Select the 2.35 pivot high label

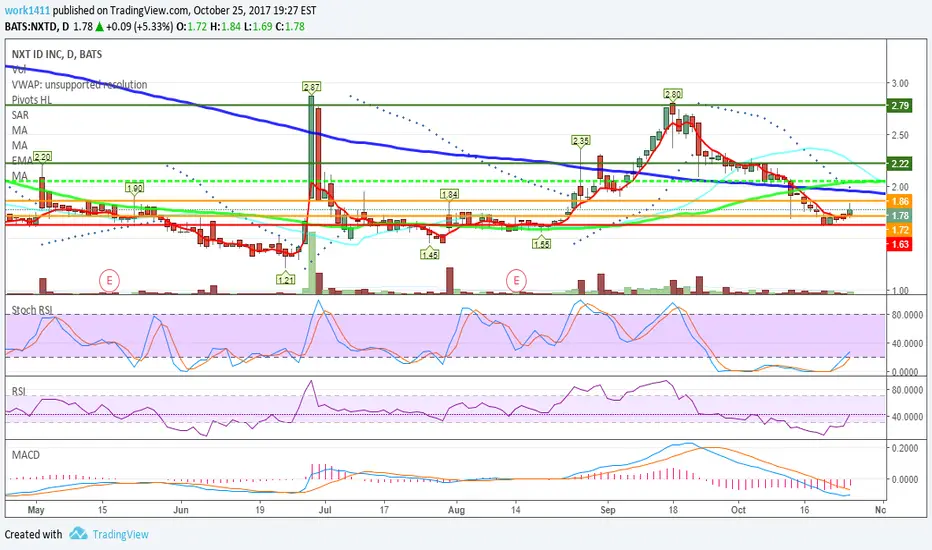pyautogui.click(x=580, y=141)
